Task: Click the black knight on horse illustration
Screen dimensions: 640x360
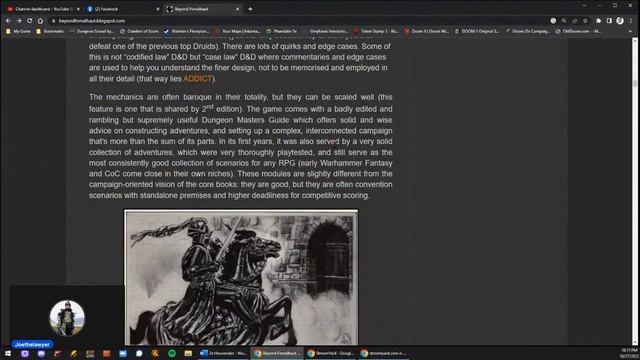Action: (x=241, y=278)
